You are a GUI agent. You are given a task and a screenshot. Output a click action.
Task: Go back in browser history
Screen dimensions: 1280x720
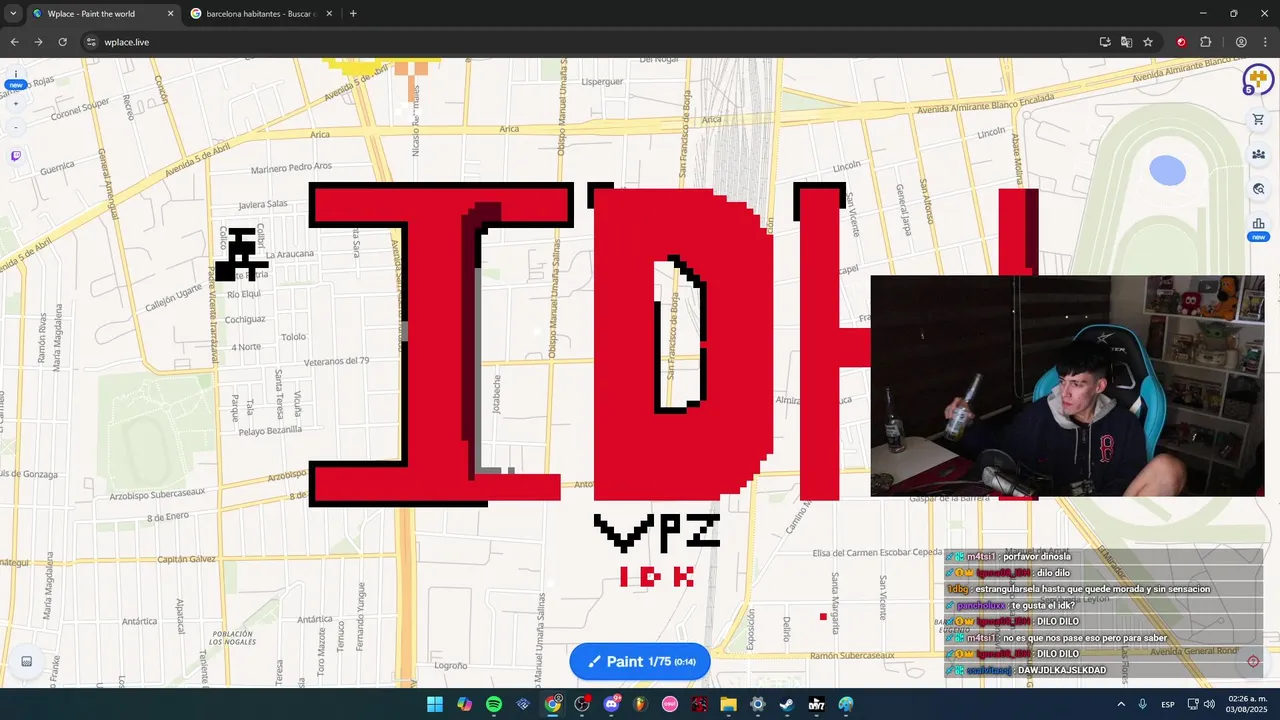click(14, 42)
